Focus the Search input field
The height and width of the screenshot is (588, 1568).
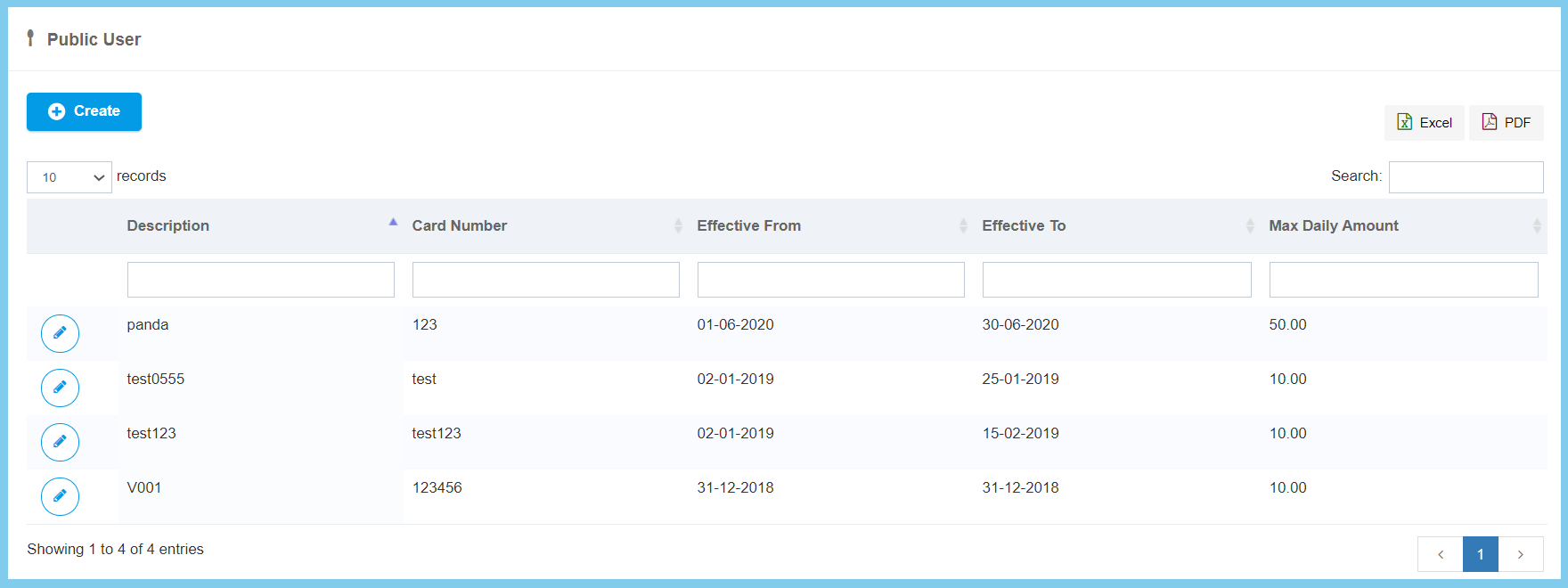click(1466, 177)
